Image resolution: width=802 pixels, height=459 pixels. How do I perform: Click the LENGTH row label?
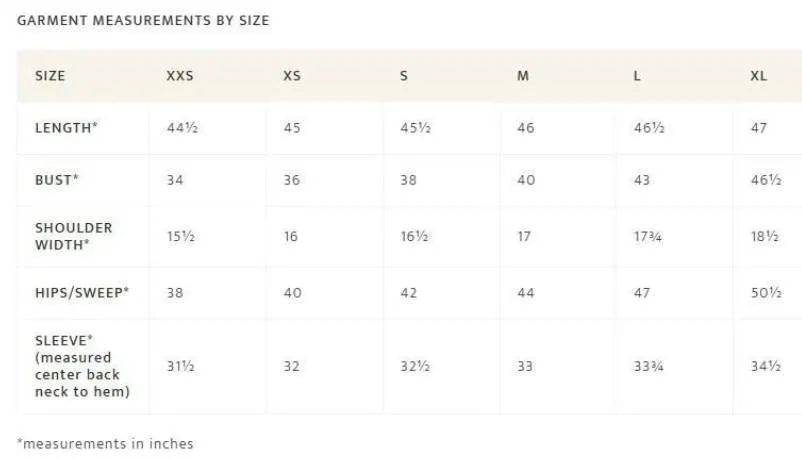[66, 128]
